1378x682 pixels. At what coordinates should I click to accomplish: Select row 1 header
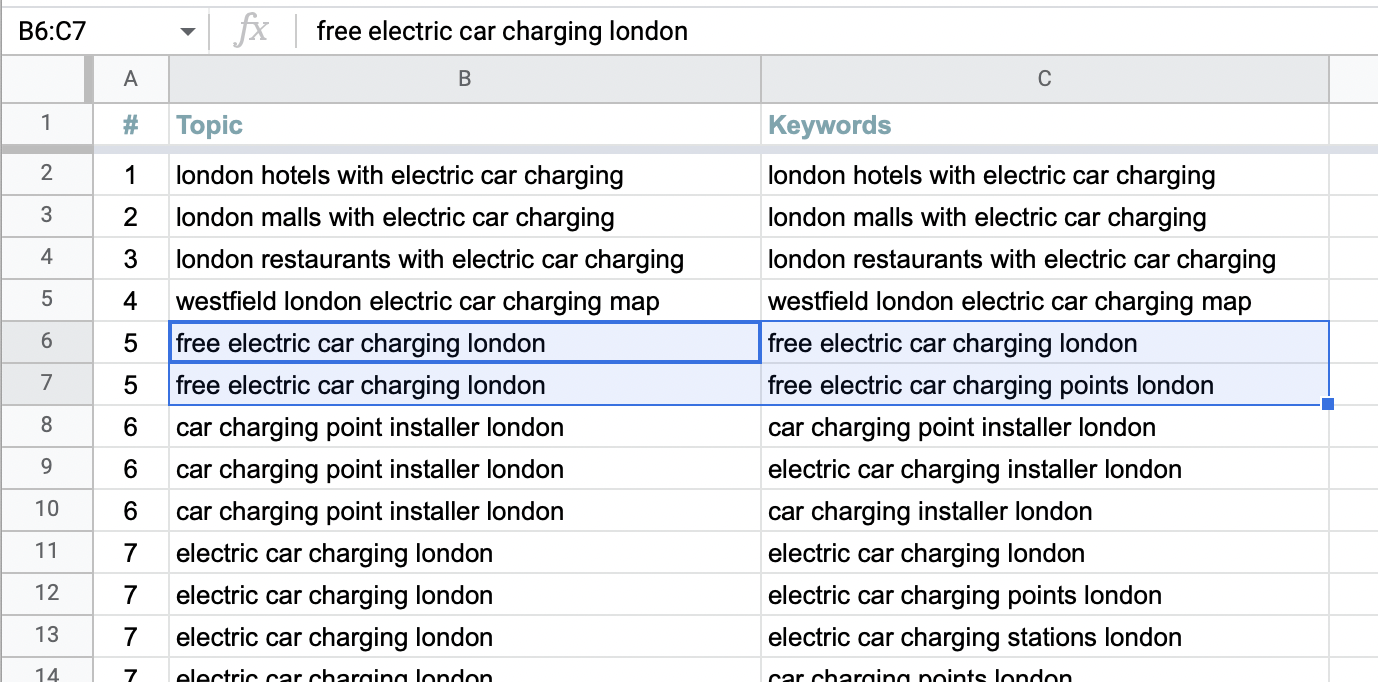47,124
